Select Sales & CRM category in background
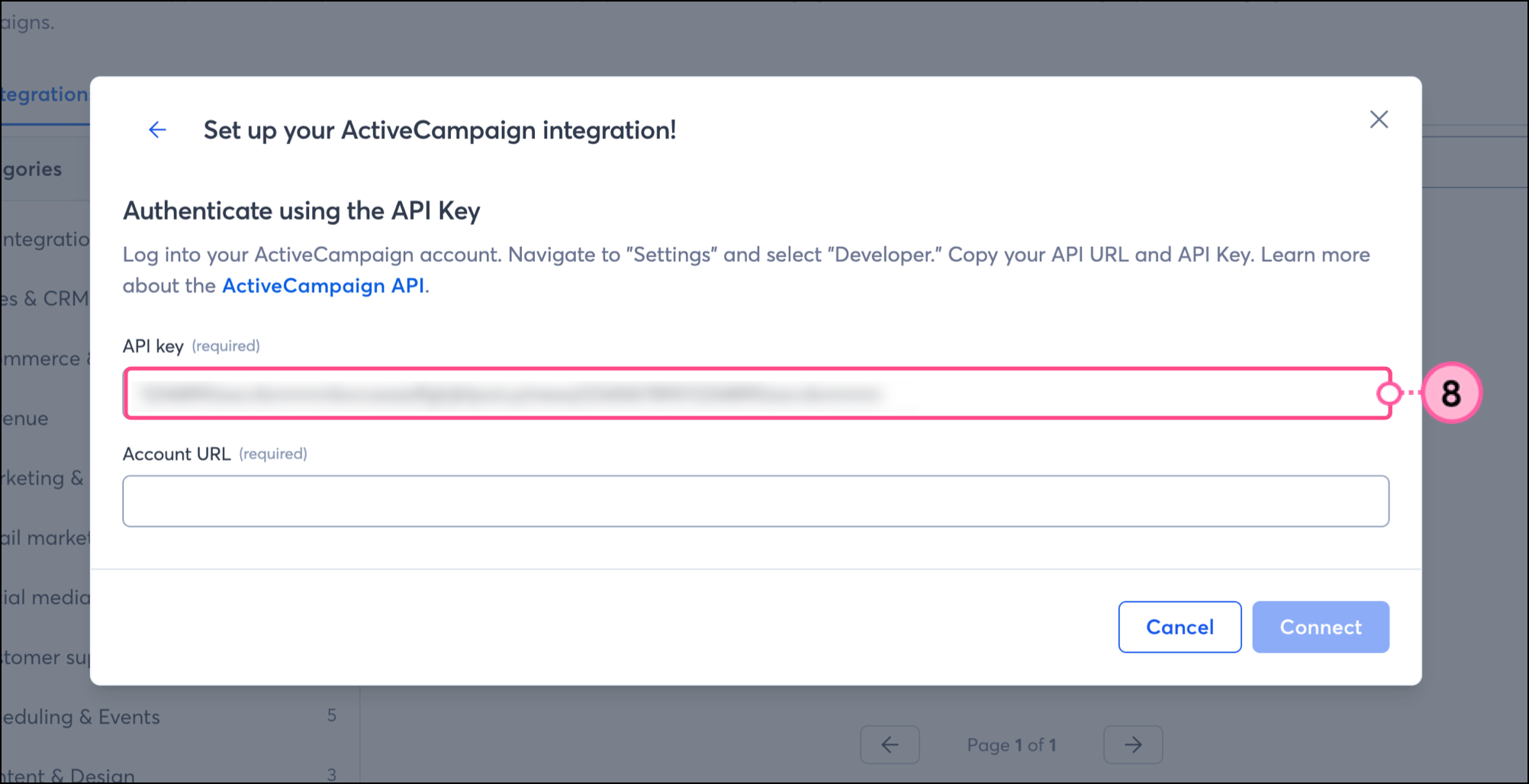This screenshot has width=1529, height=784. click(44, 298)
